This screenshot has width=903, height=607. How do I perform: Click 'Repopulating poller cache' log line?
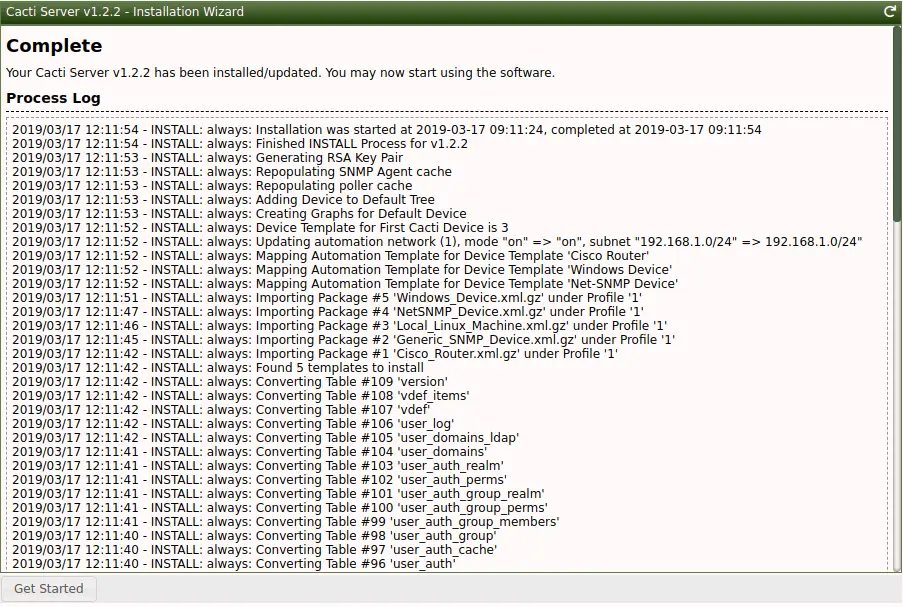point(212,185)
